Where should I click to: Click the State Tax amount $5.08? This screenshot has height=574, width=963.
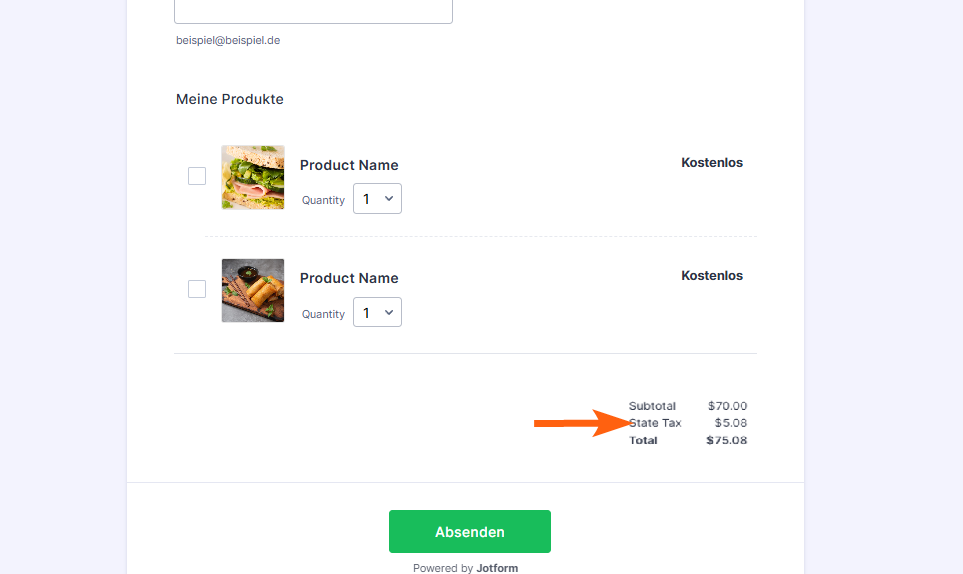(731, 423)
